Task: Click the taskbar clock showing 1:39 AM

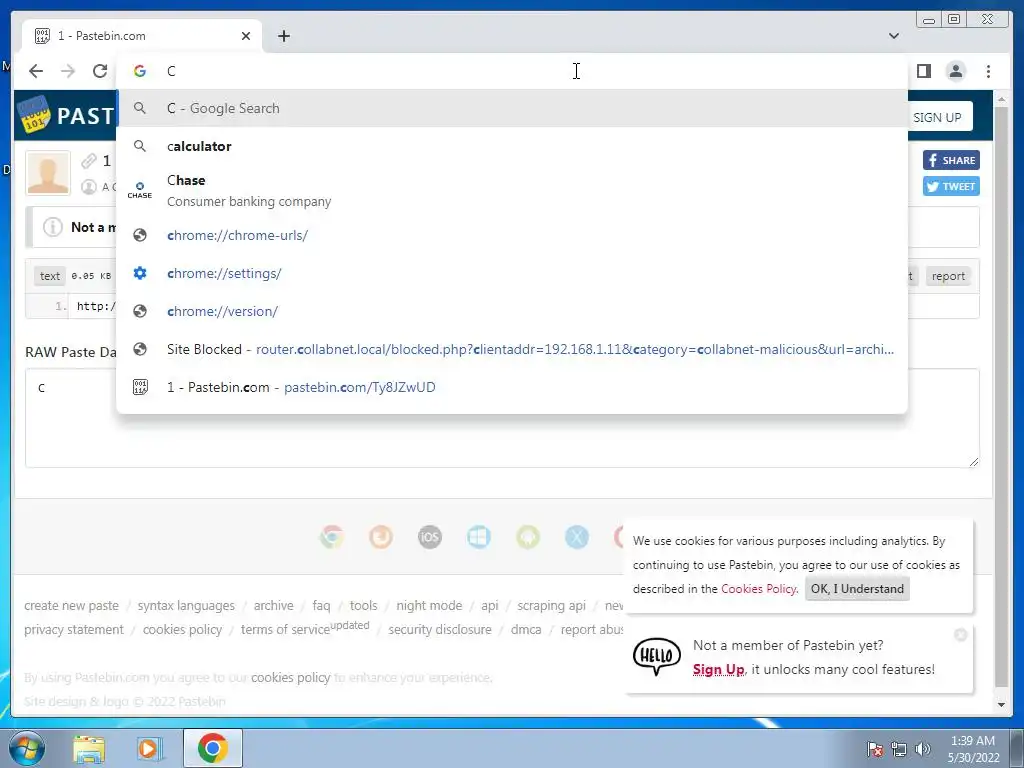Action: pyautogui.click(x=973, y=749)
